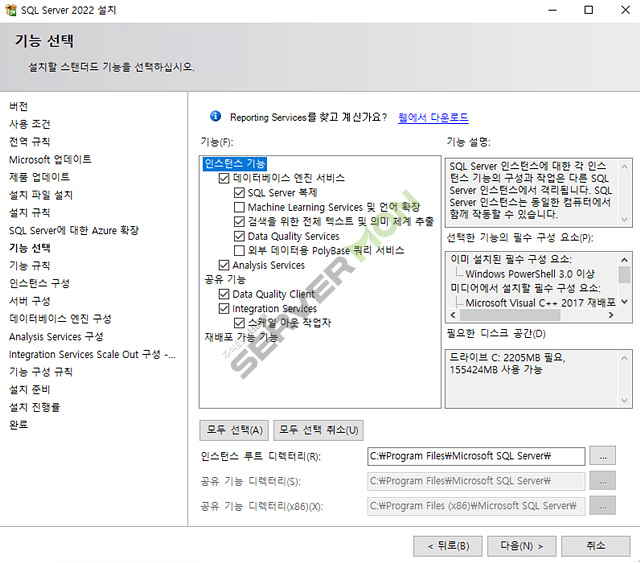Click the SQL Server setup title bar icon
The width and height of the screenshot is (640, 563).
(x=11, y=10)
